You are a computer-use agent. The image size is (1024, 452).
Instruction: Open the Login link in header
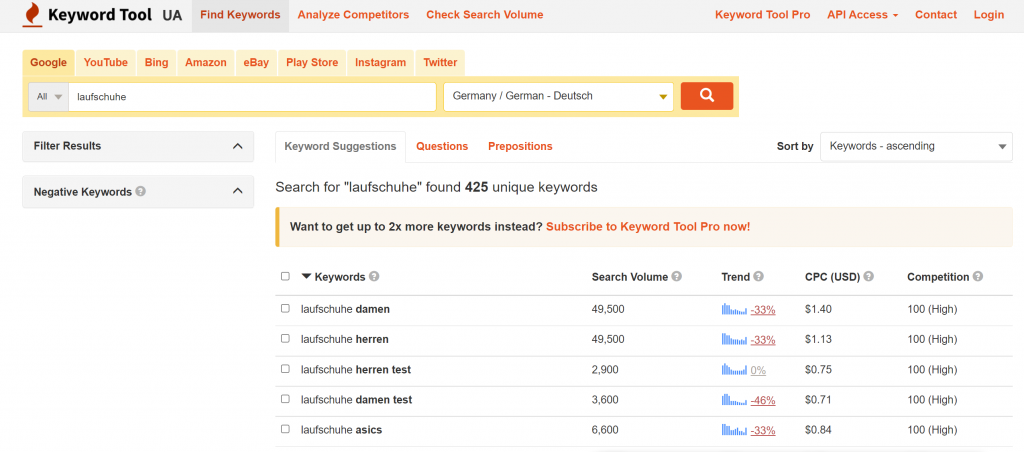tap(988, 15)
